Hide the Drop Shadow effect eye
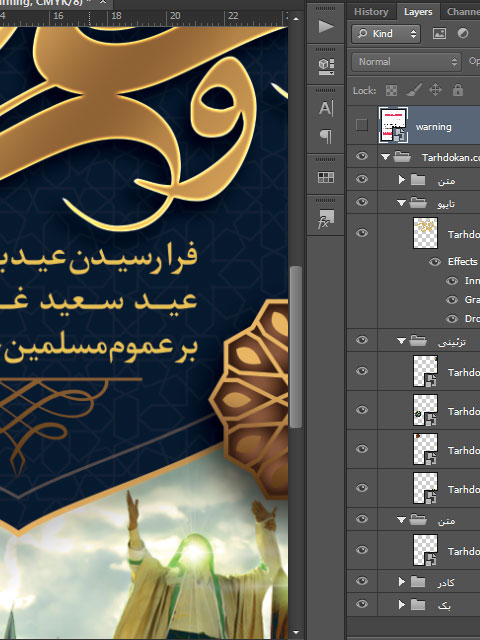This screenshot has width=480, height=640. tap(451, 319)
